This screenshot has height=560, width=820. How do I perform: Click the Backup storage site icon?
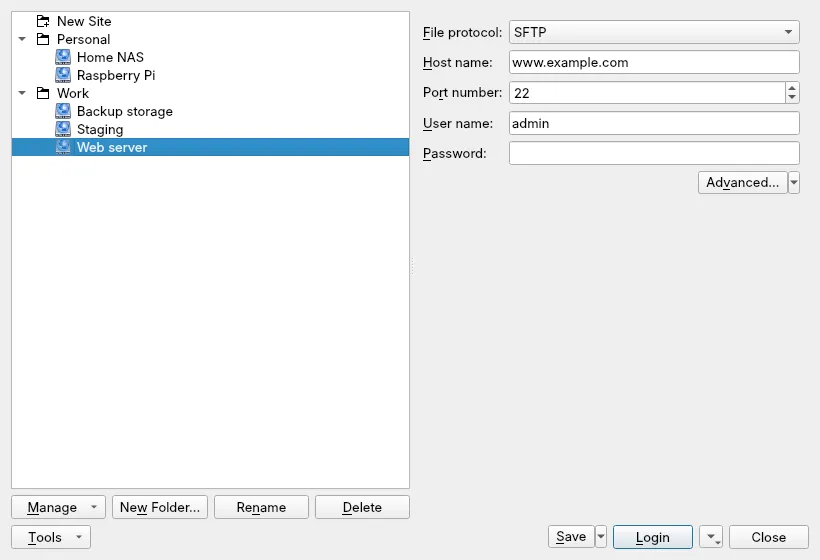[63, 111]
